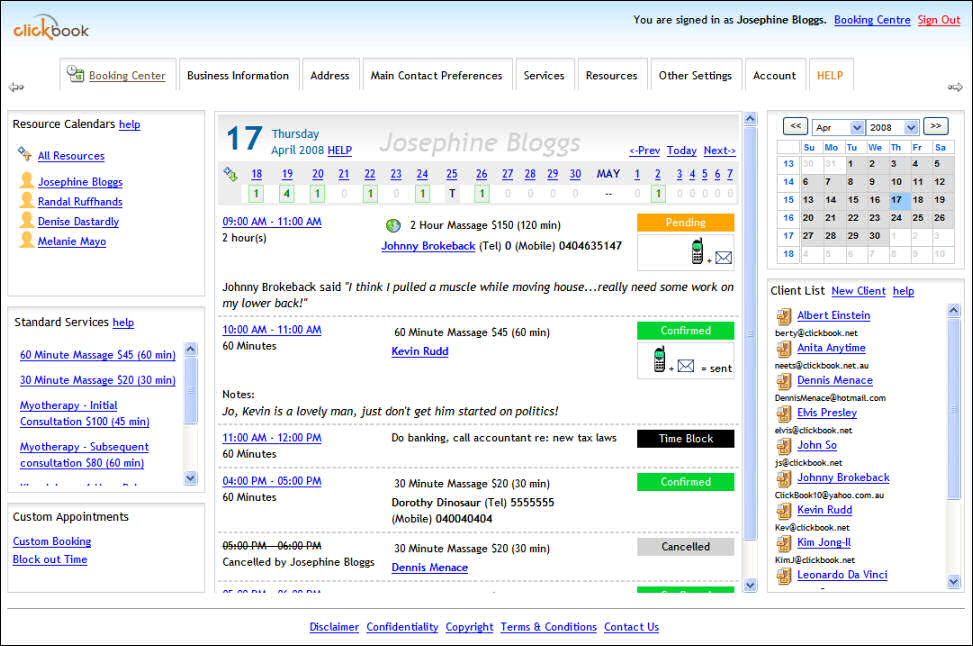Screen dimensions: 973x646
Task: Click the Block out Time link
Action: point(50,559)
